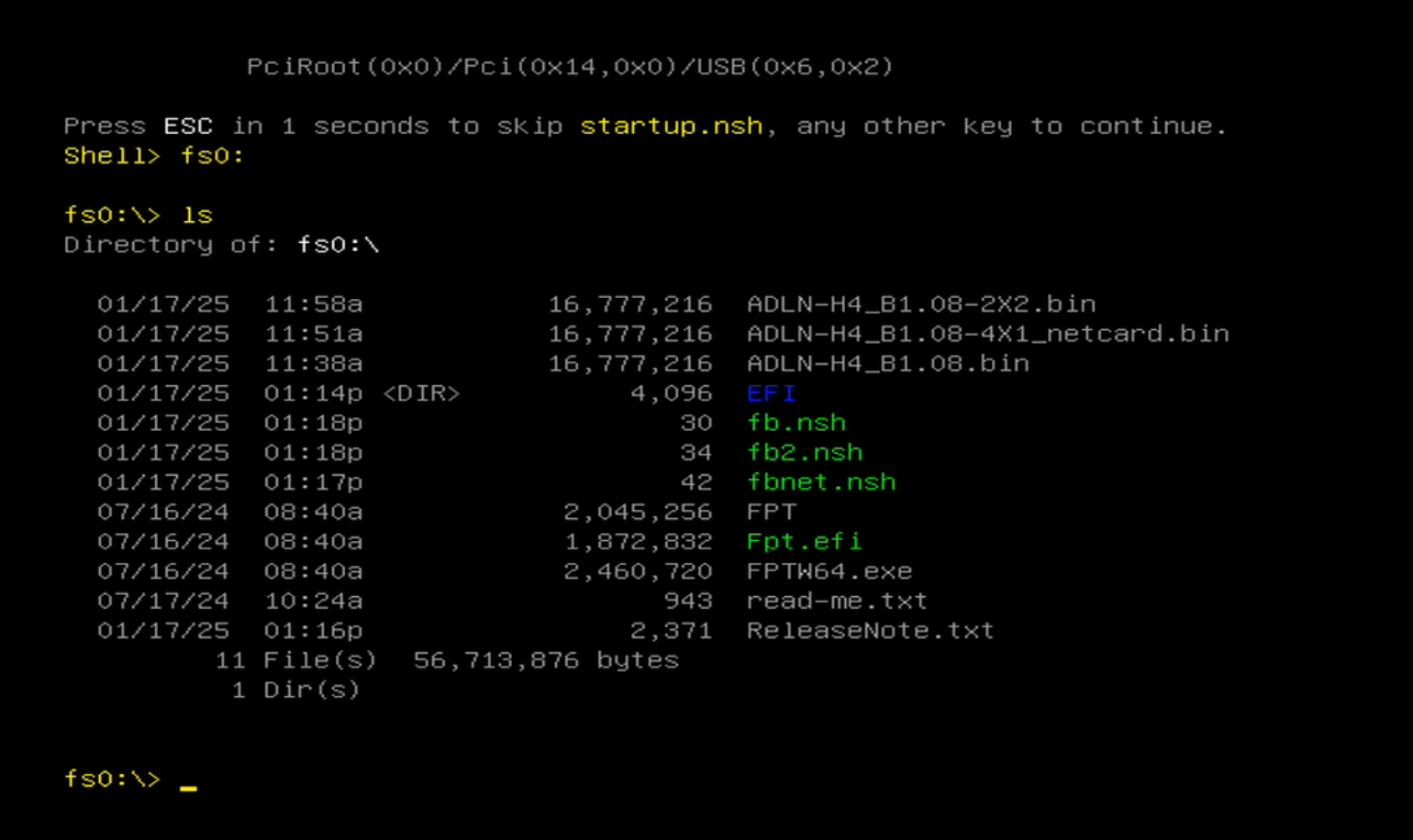Screen dimensions: 1413x840
Task: Click the ADLN-H4_B1.08-2X2.bin file name
Action: [920, 304]
